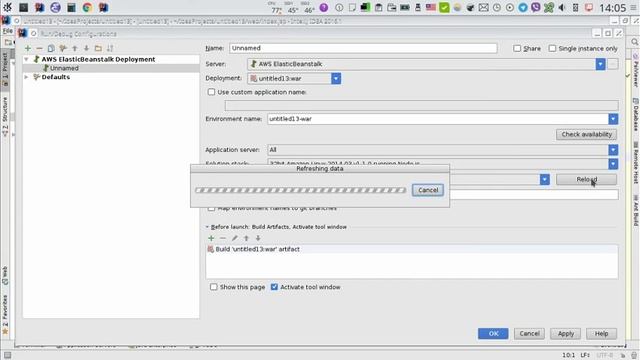The width and height of the screenshot is (640, 360).
Task: Open the dropdown next to the Reload button
Action: click(x=544, y=179)
